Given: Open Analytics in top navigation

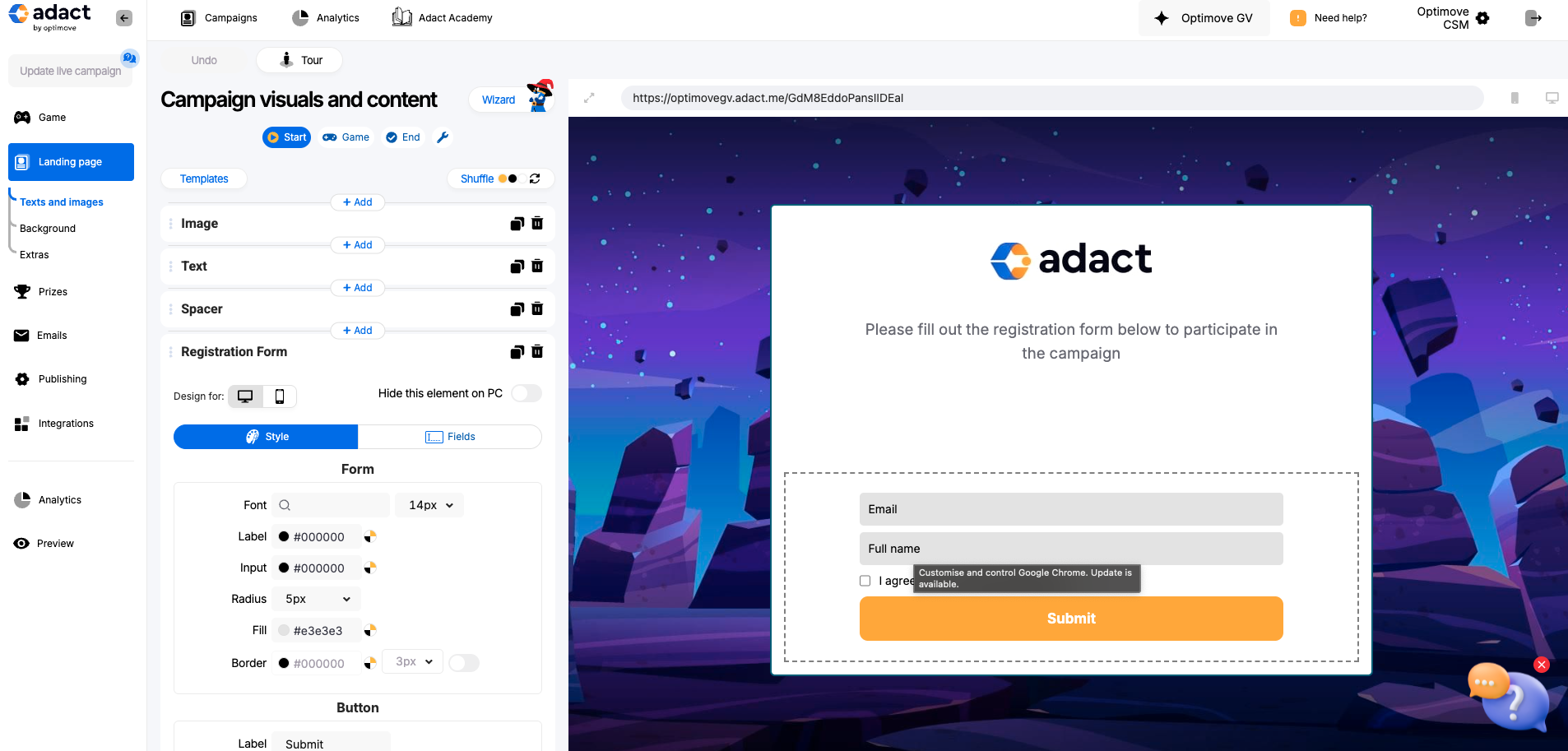Looking at the screenshot, I should (x=326, y=18).
